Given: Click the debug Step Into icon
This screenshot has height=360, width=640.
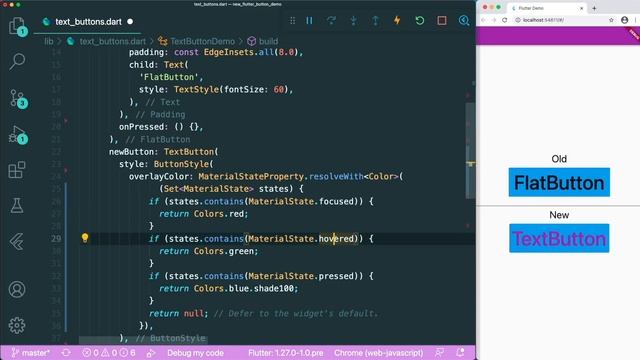Looking at the screenshot, I should (x=353, y=20).
